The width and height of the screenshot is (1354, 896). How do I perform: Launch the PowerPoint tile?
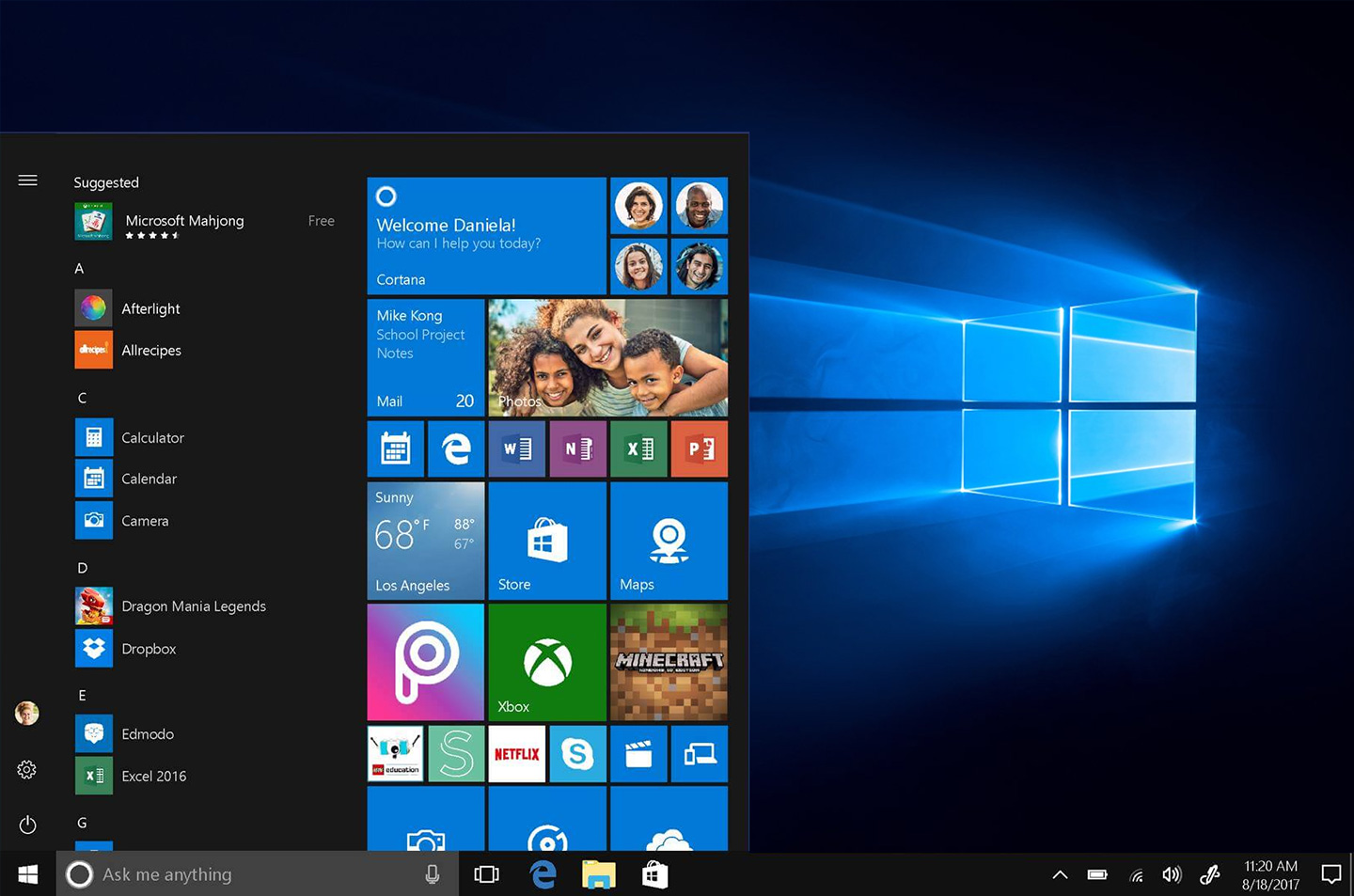coord(700,449)
